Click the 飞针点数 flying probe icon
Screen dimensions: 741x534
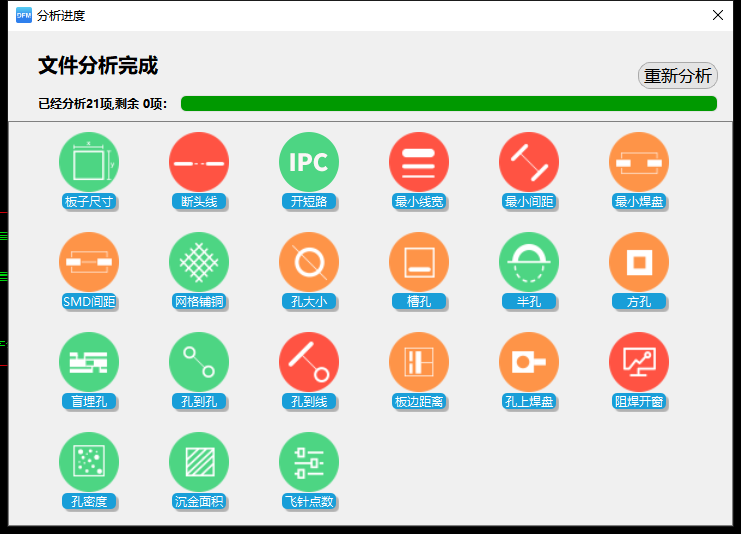(309, 462)
